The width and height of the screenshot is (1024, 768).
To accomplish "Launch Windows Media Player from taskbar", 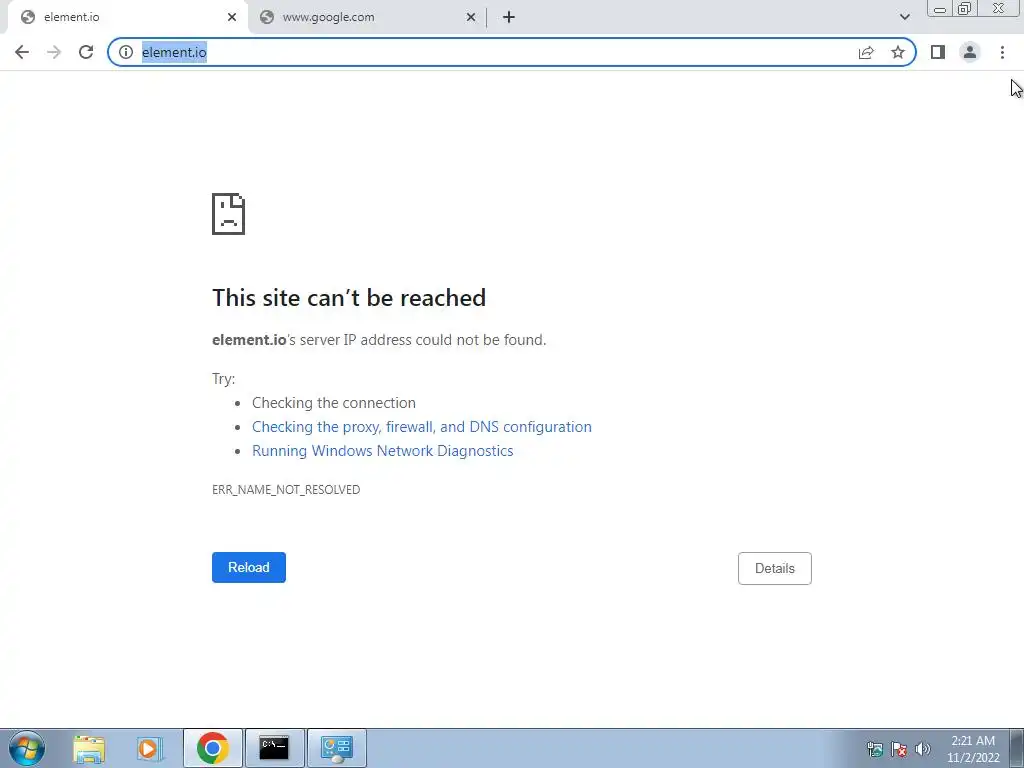I will 150,748.
